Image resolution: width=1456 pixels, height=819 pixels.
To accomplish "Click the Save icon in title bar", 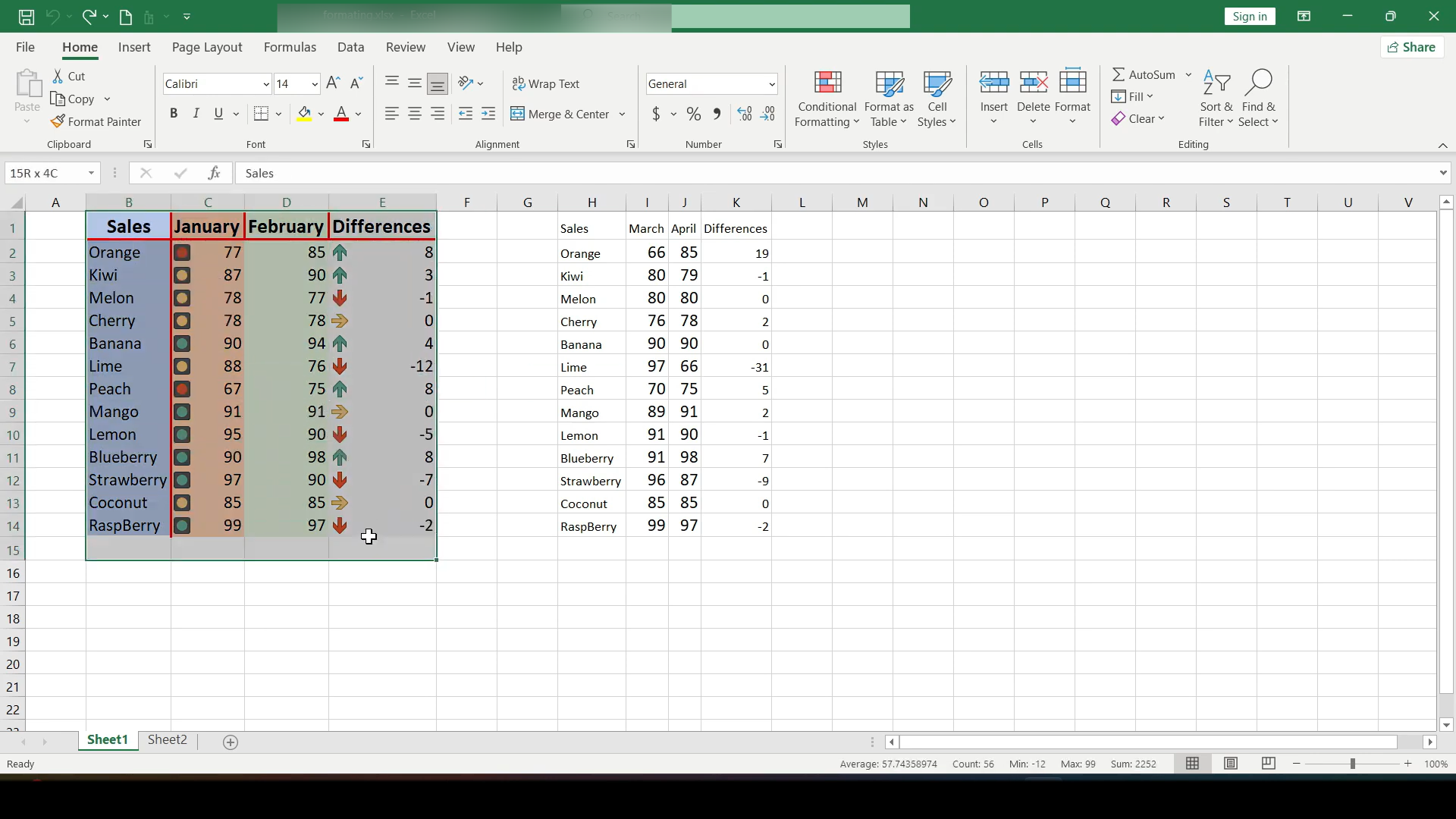I will pyautogui.click(x=26, y=16).
